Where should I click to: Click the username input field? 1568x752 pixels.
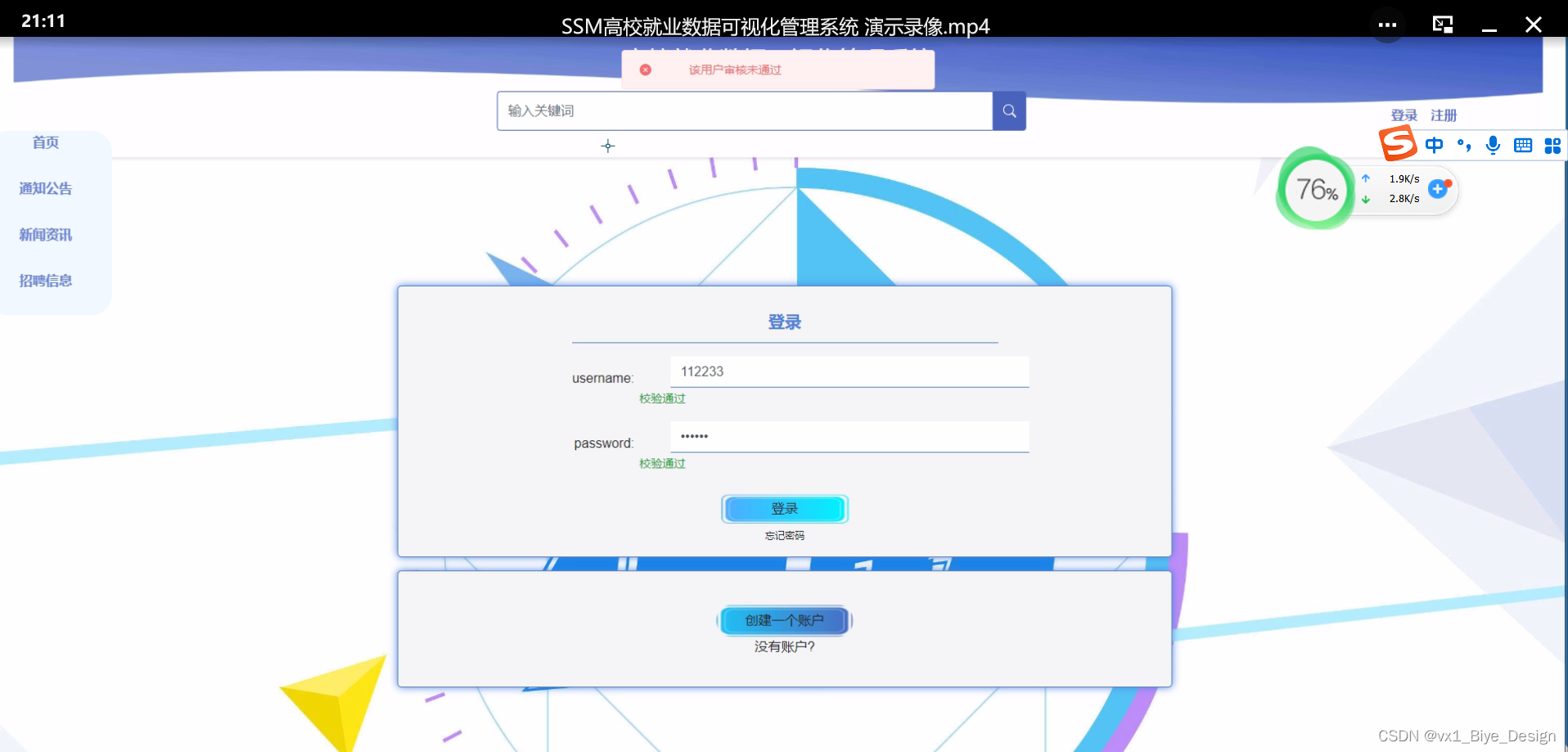[x=849, y=371]
